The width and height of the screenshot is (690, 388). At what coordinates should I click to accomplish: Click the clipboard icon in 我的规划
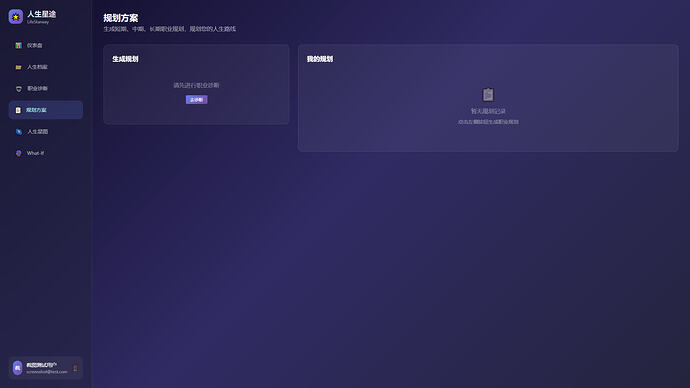click(488, 95)
